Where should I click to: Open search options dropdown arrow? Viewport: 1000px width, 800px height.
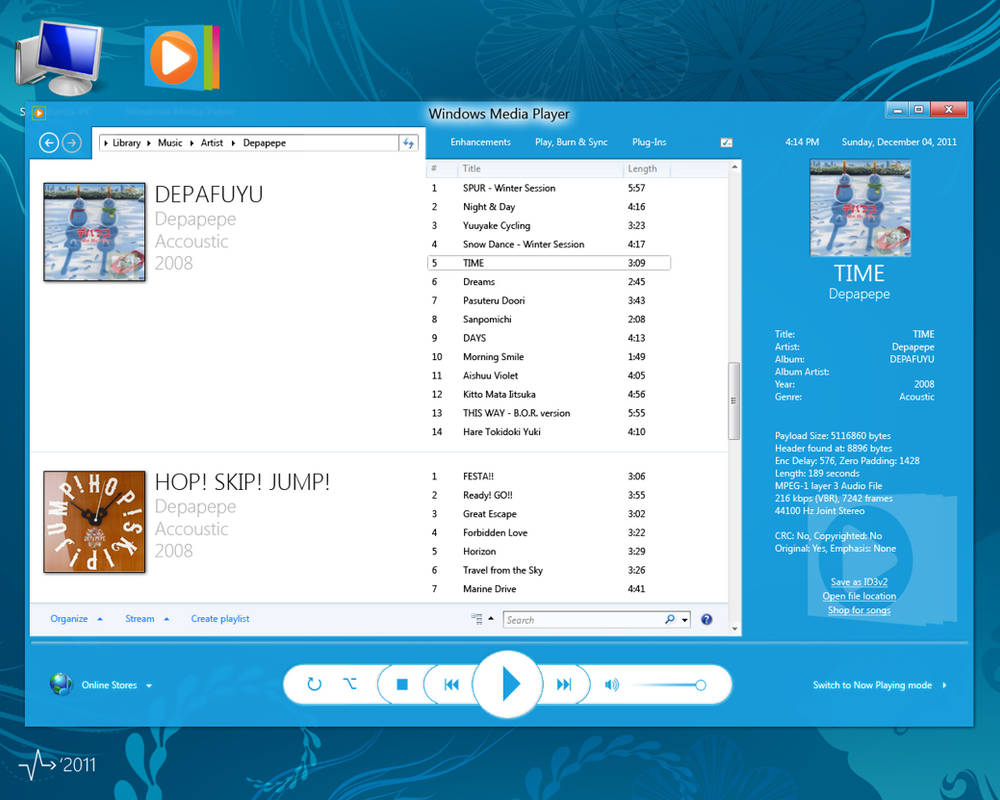point(685,619)
